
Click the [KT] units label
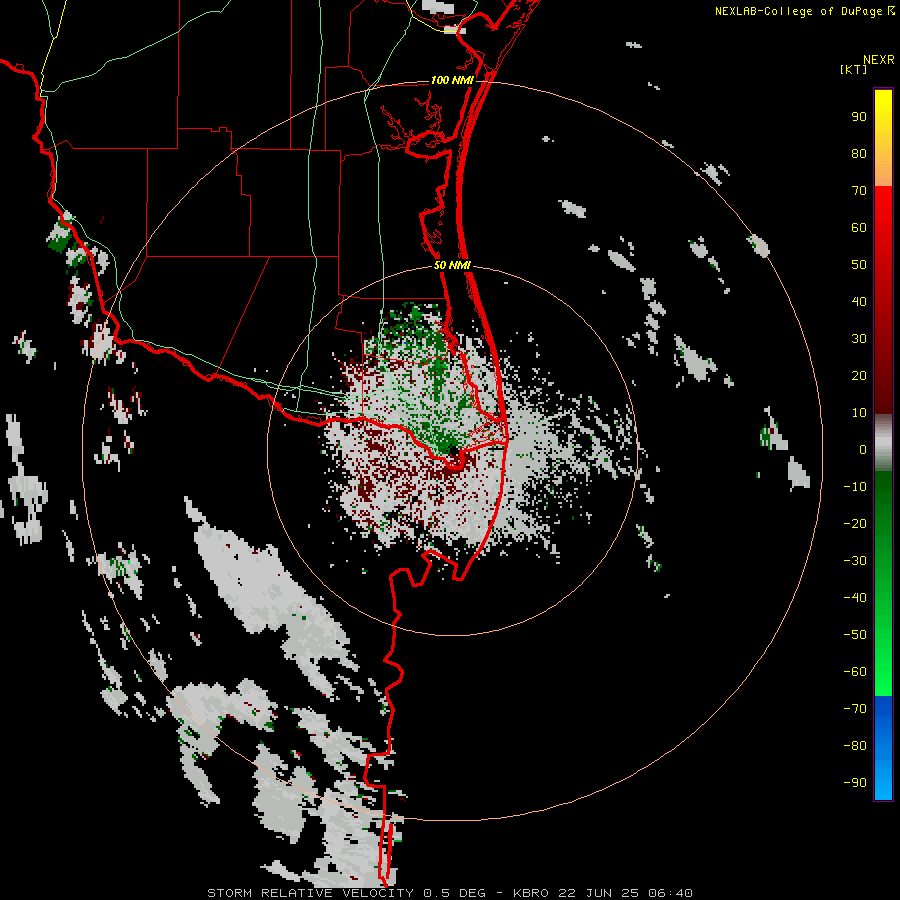(854, 69)
